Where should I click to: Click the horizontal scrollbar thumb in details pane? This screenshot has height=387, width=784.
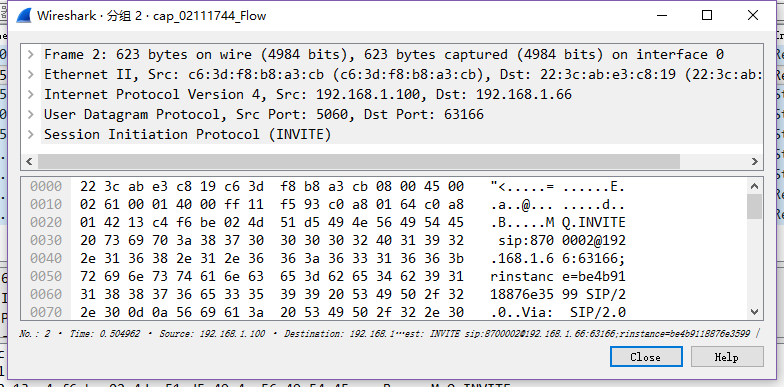pyautogui.click(x=358, y=162)
